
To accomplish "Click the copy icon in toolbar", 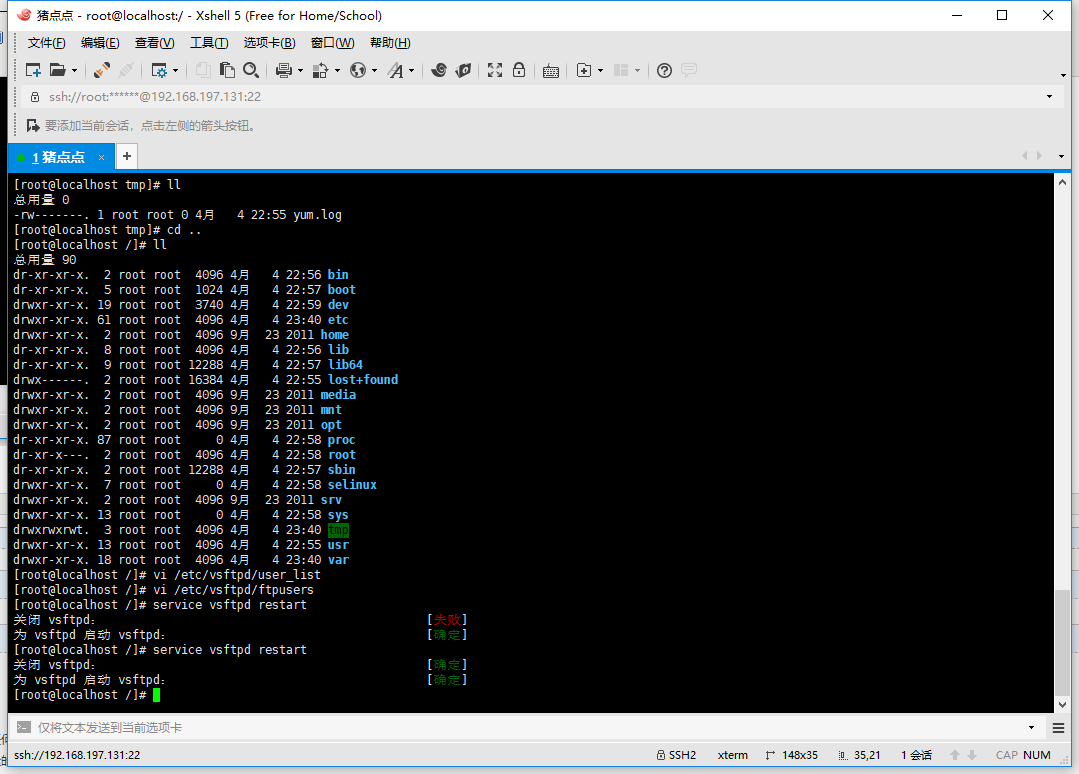I will [x=202, y=70].
